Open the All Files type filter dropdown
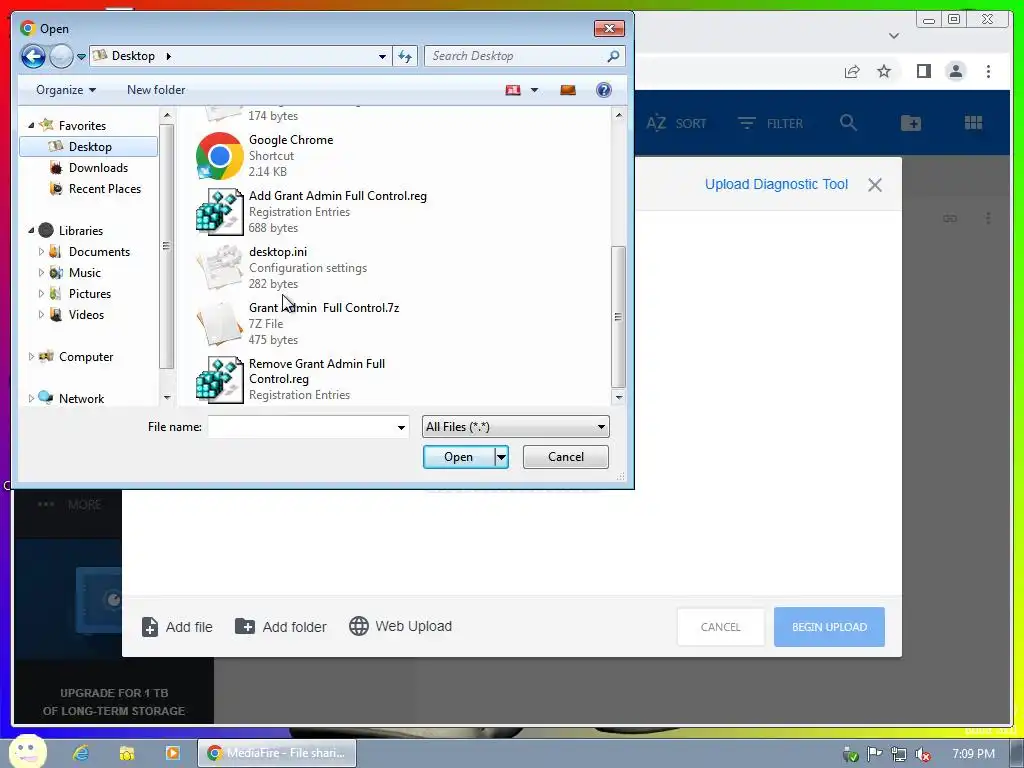This screenshot has width=1024, height=768. (515, 427)
